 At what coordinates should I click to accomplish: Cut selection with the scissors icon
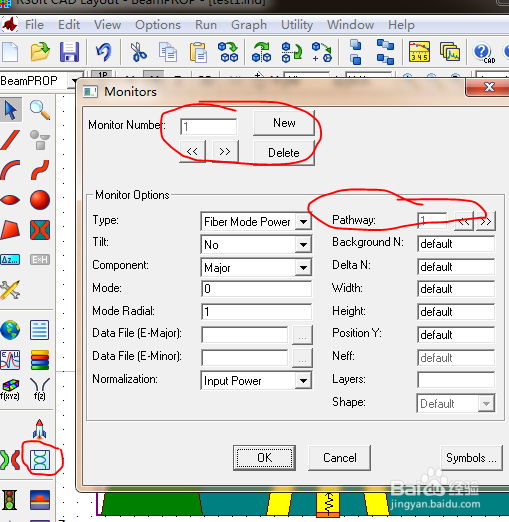(x=138, y=52)
